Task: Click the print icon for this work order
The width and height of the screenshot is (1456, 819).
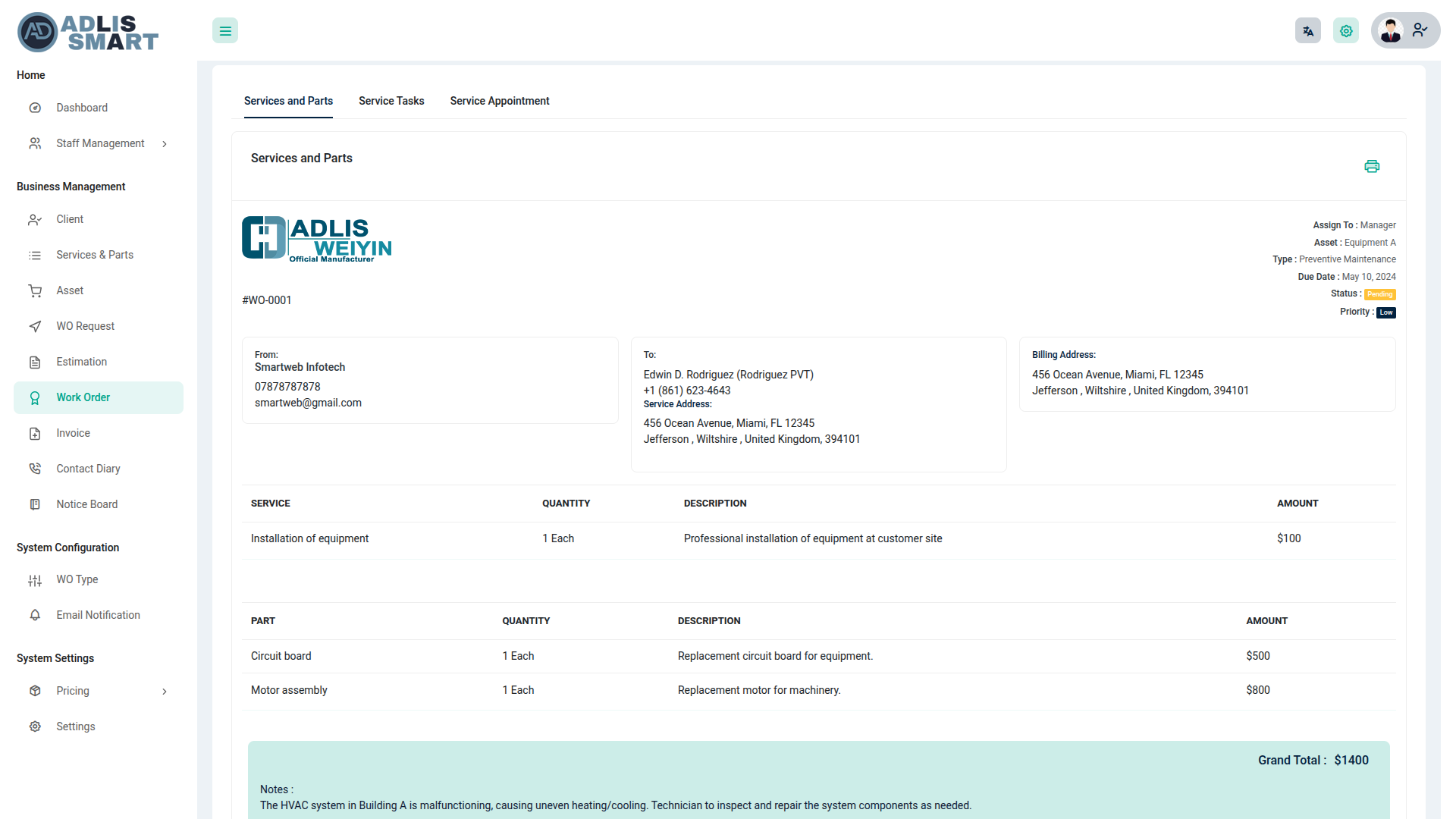Action: (x=1371, y=167)
